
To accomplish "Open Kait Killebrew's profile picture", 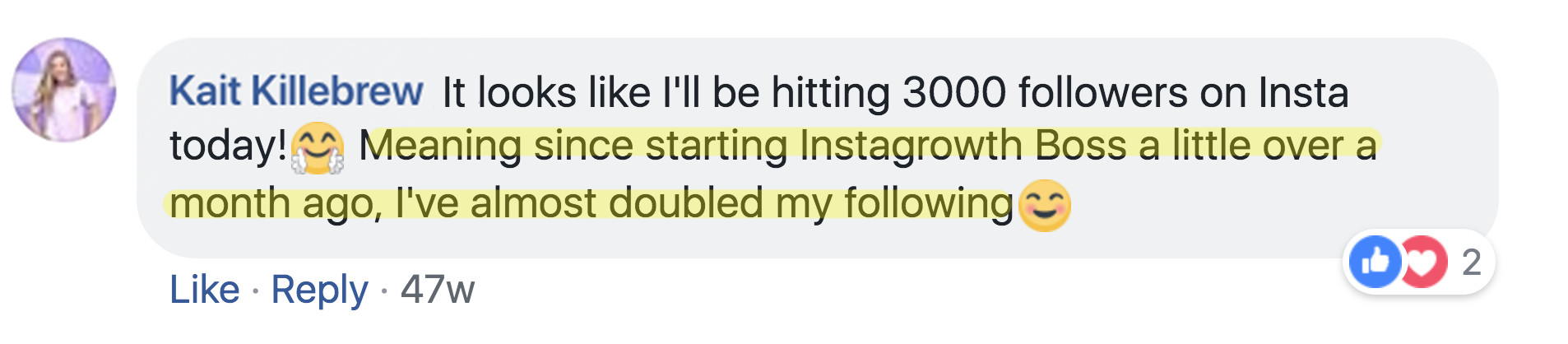I will [63, 90].
